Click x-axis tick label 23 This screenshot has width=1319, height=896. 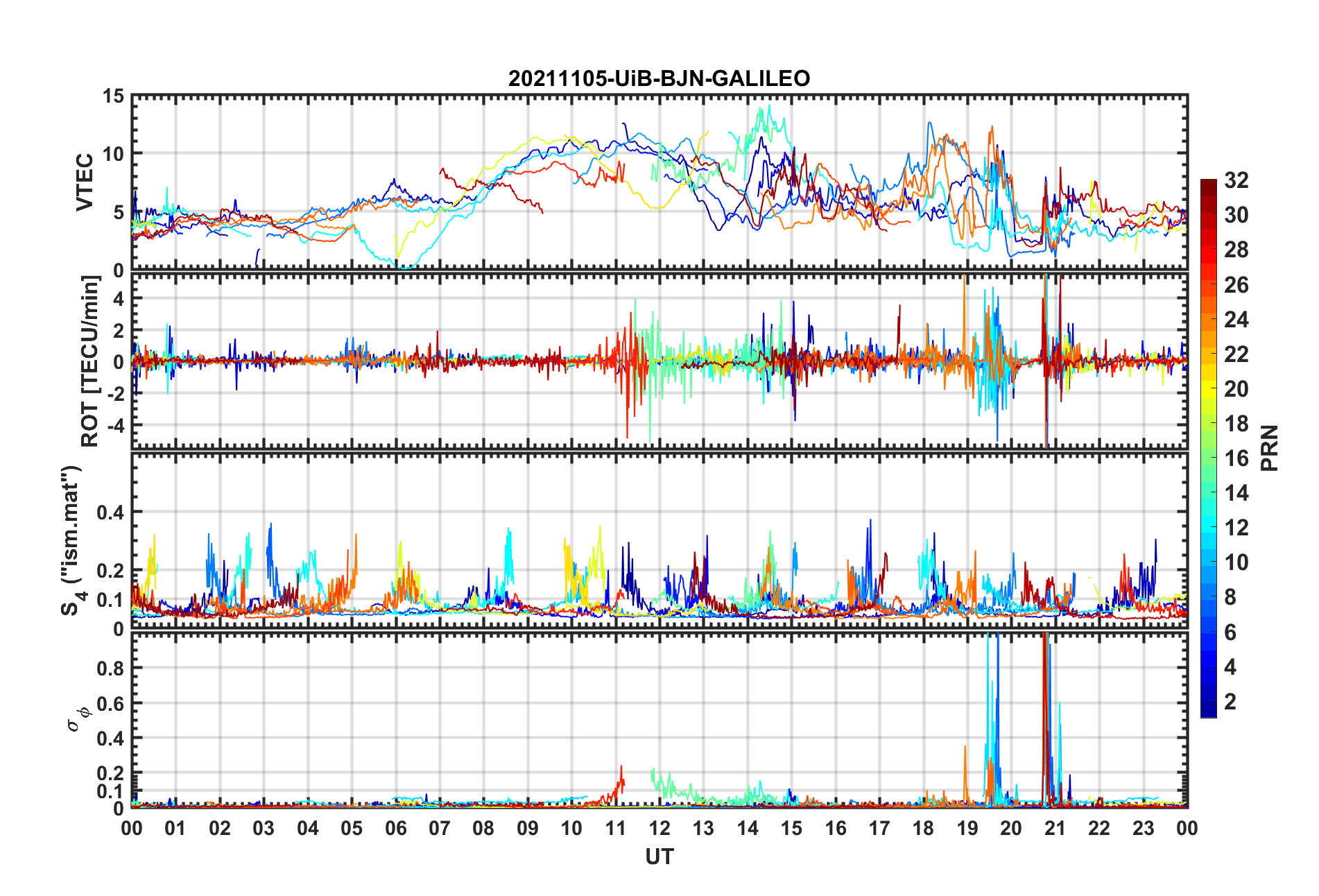coord(1143,828)
